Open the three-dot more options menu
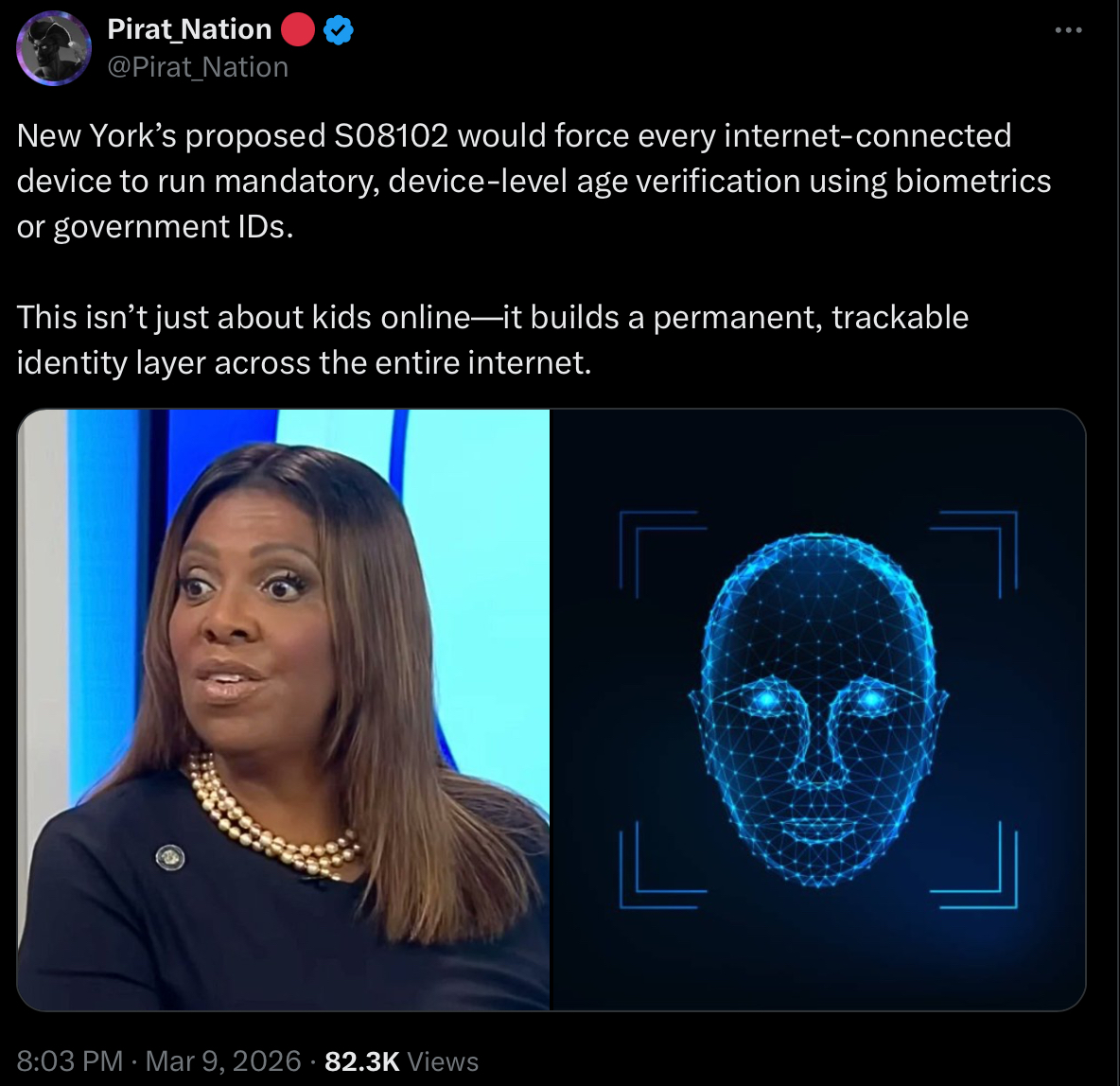 1068,30
